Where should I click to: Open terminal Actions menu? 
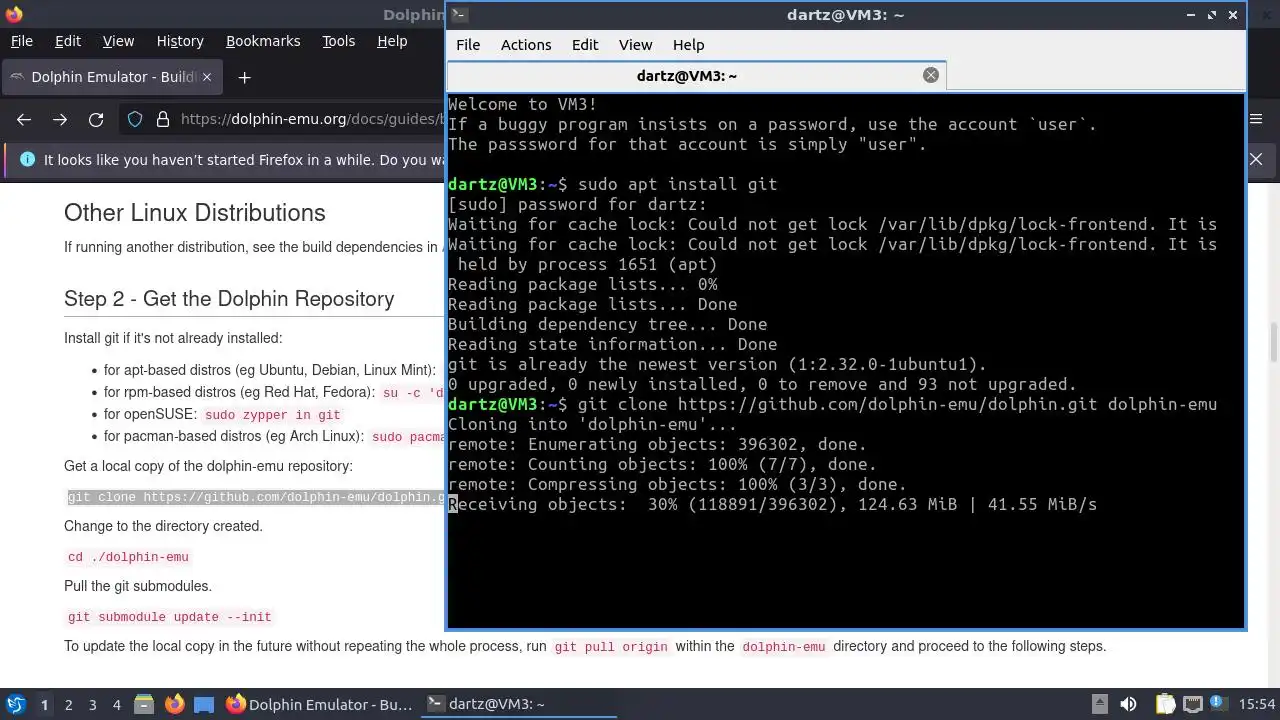526,44
